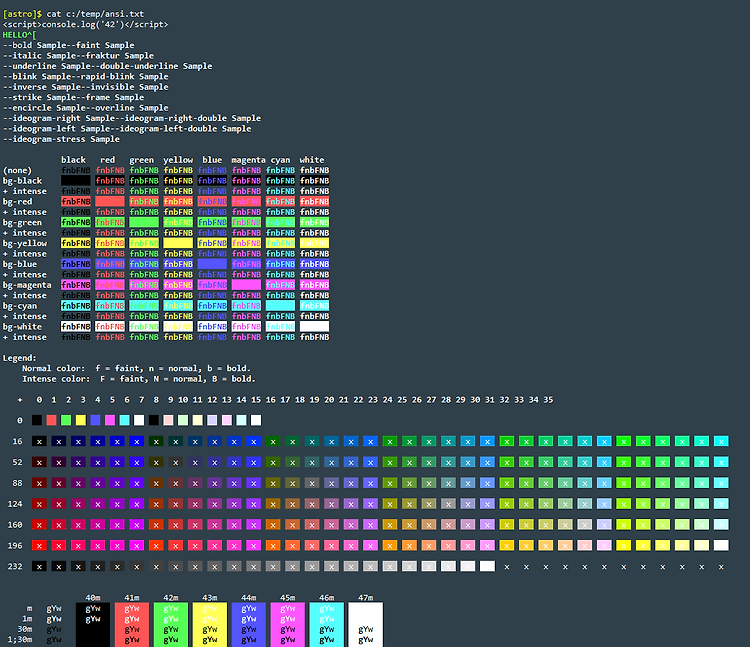Click the row label '232' of grayscale row
Screen dimensions: 750x647
tap(15, 566)
